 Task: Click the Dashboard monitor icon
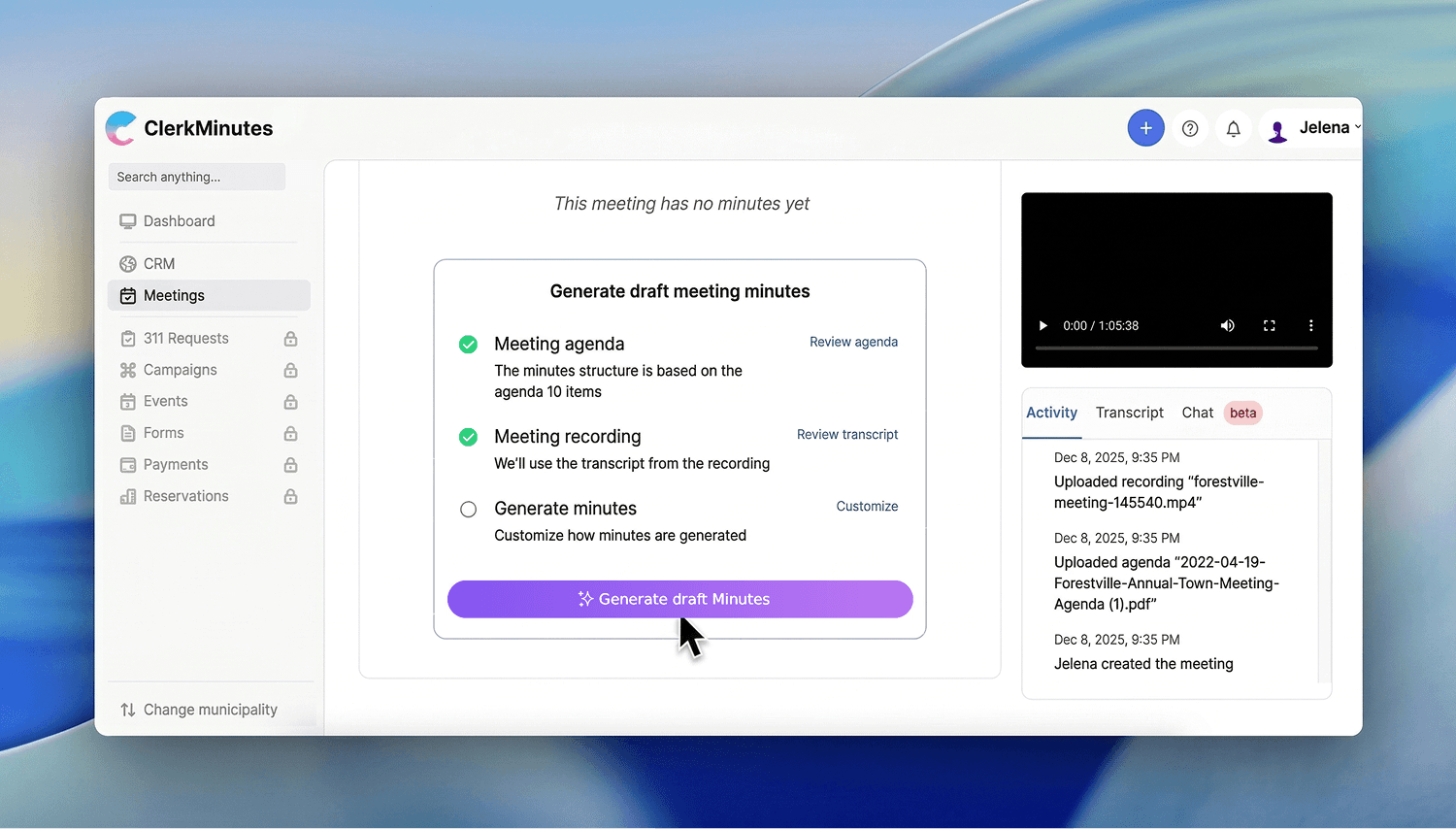(x=127, y=221)
